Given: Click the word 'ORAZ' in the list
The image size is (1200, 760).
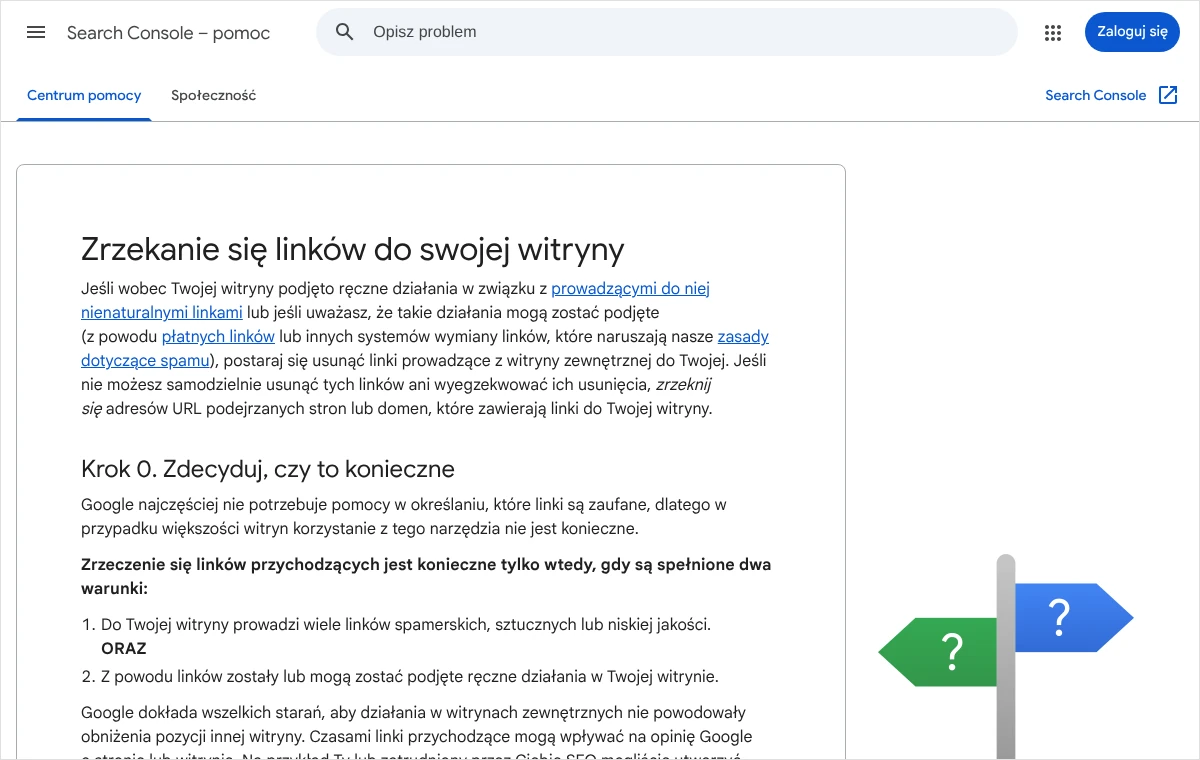Looking at the screenshot, I should point(124,649).
